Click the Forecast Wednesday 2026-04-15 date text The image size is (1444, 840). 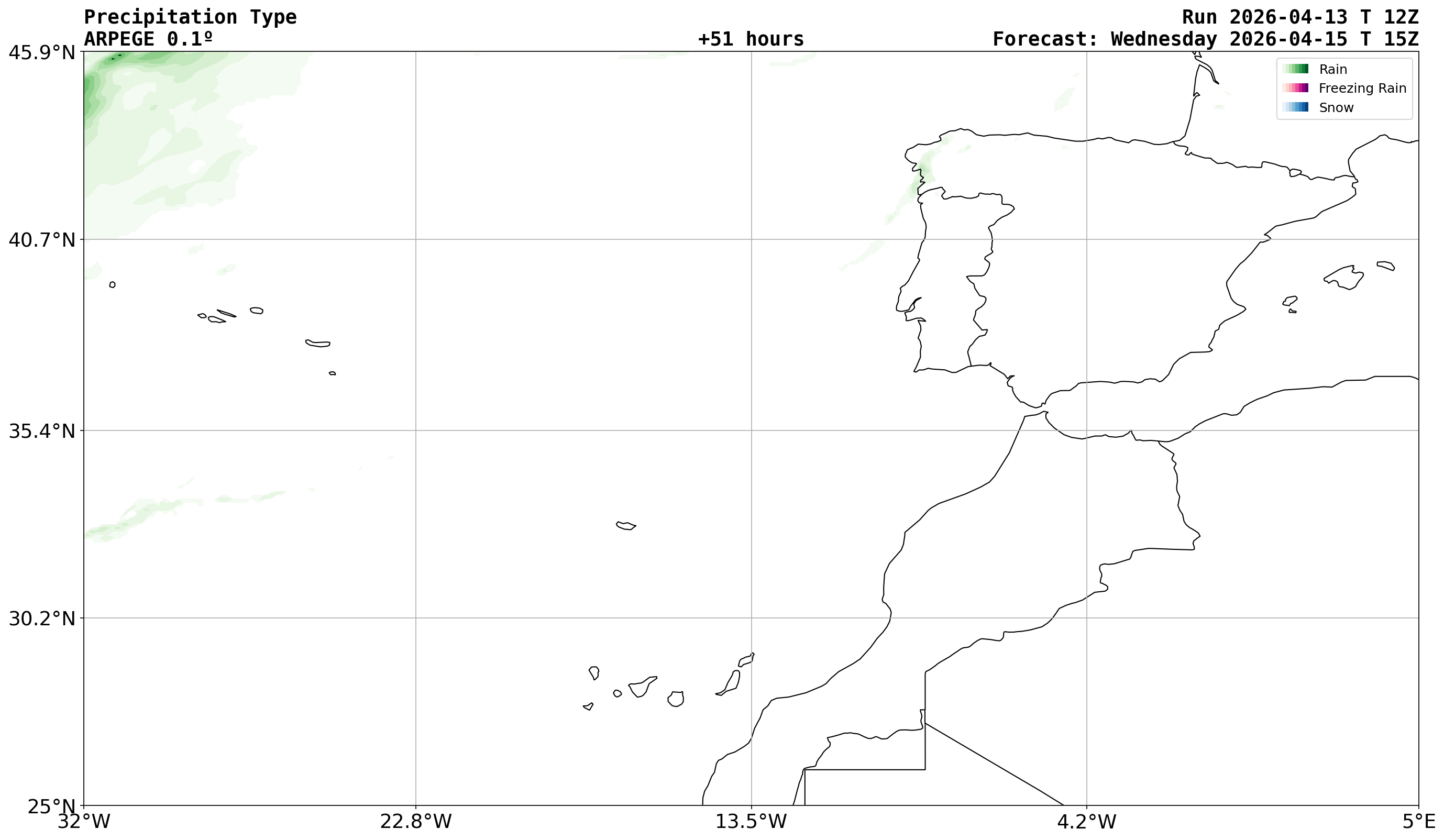1205,39
